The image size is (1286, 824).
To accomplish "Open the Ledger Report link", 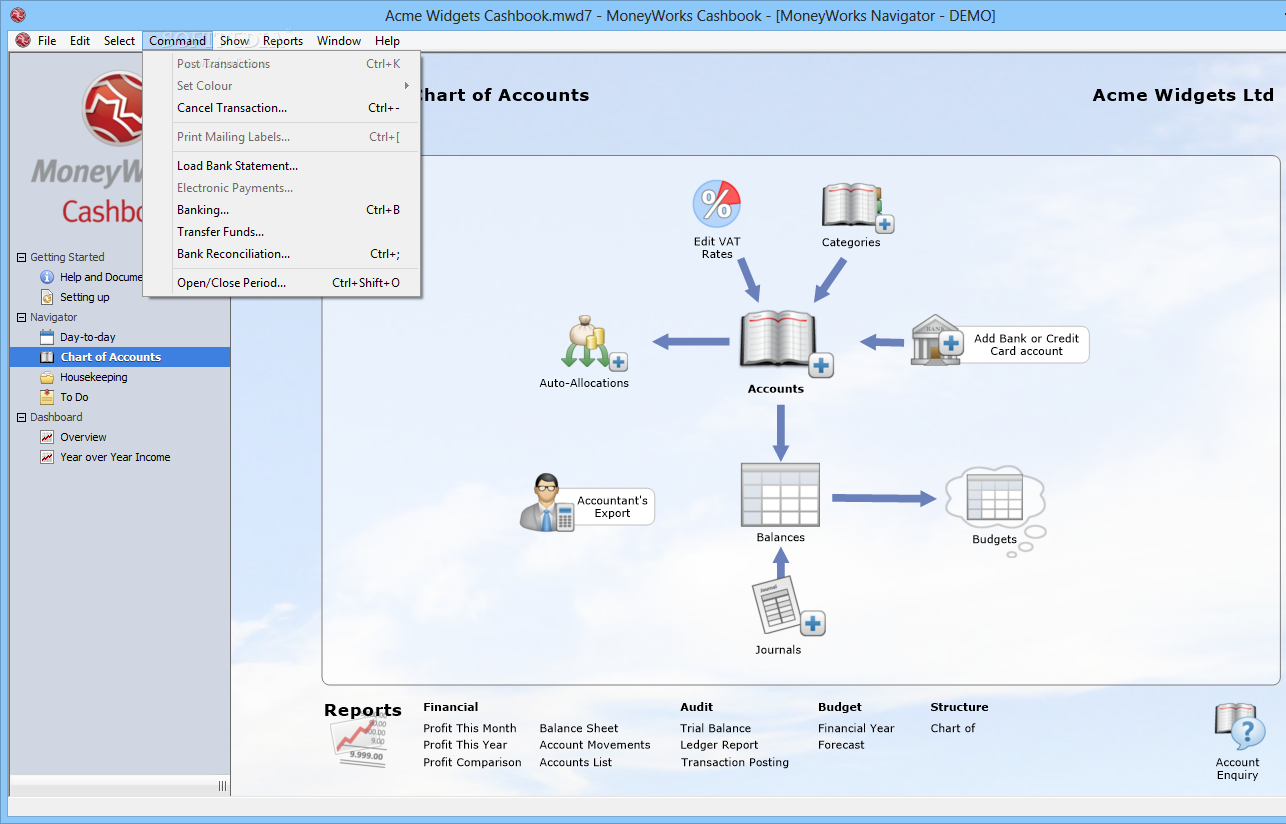I will tap(719, 745).
